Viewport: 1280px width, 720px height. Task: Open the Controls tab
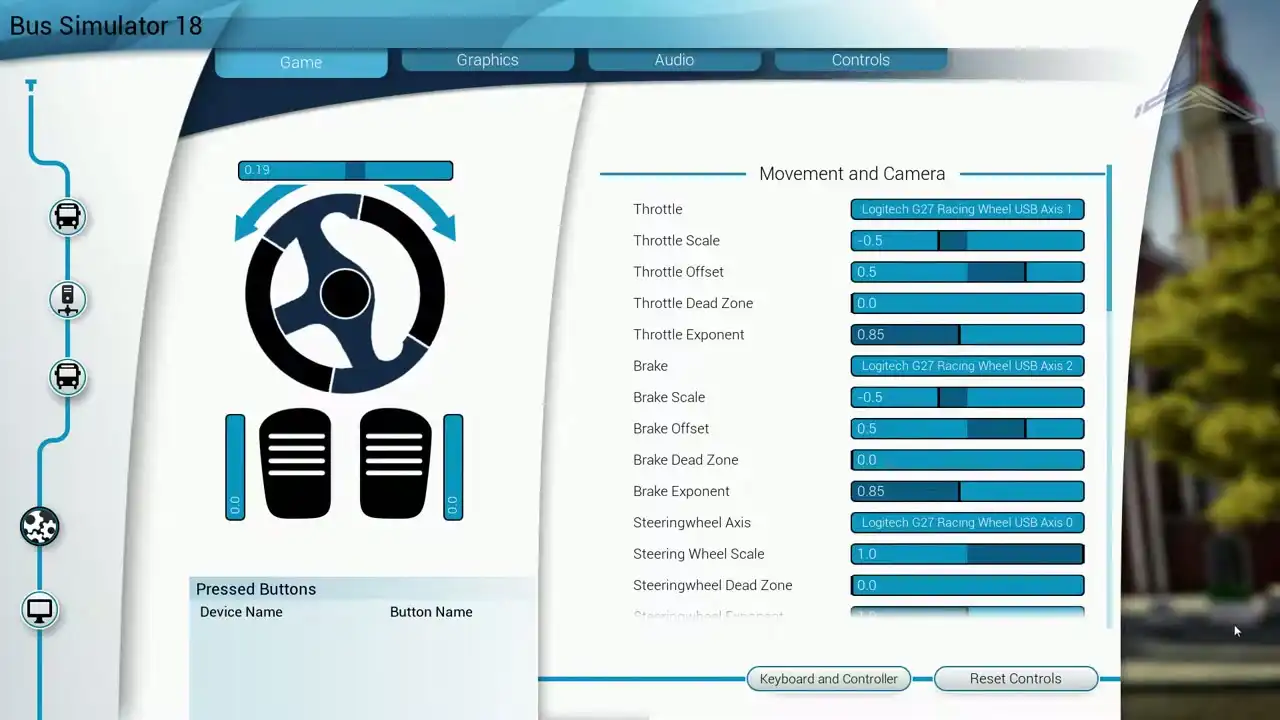[860, 60]
